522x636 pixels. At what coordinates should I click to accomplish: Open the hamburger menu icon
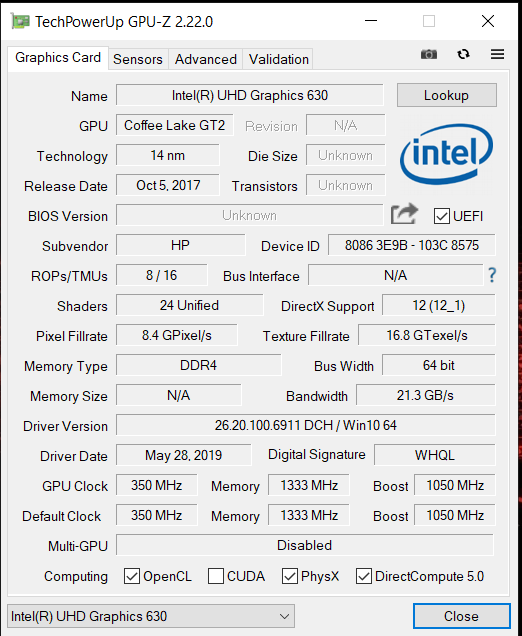pyautogui.click(x=497, y=54)
